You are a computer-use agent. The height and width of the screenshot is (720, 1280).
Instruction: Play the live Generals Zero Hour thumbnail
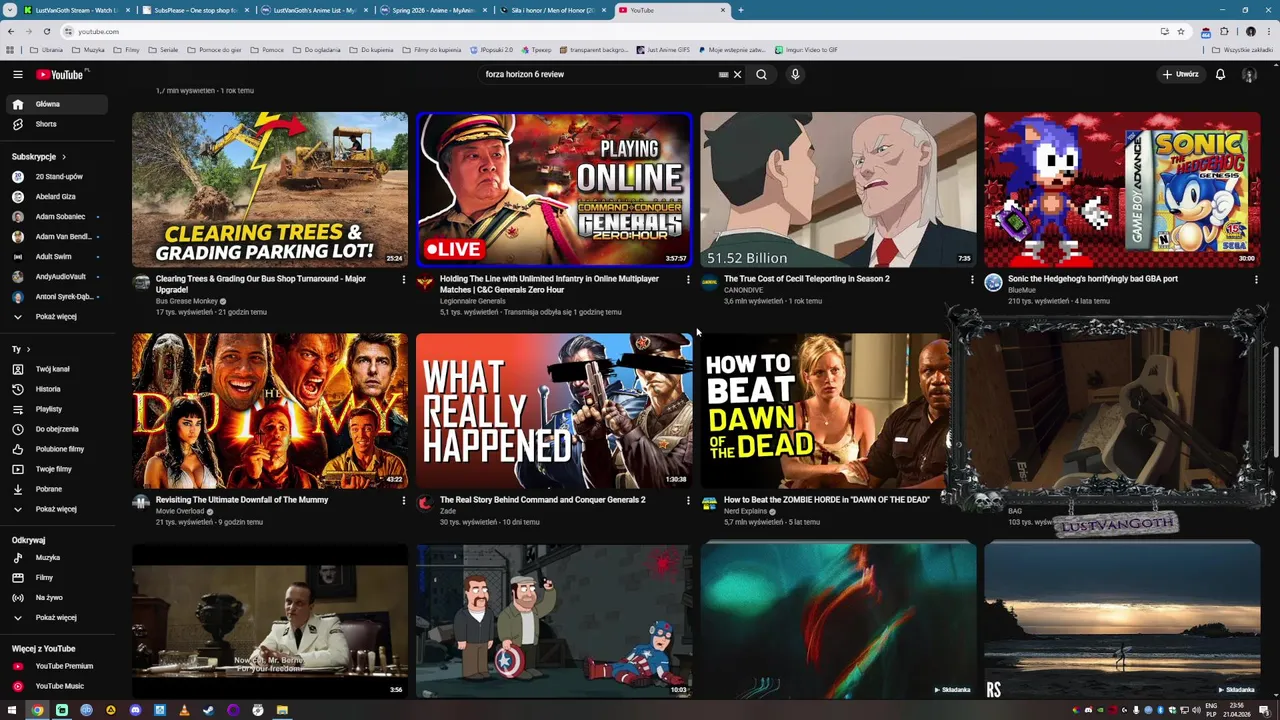pos(554,190)
